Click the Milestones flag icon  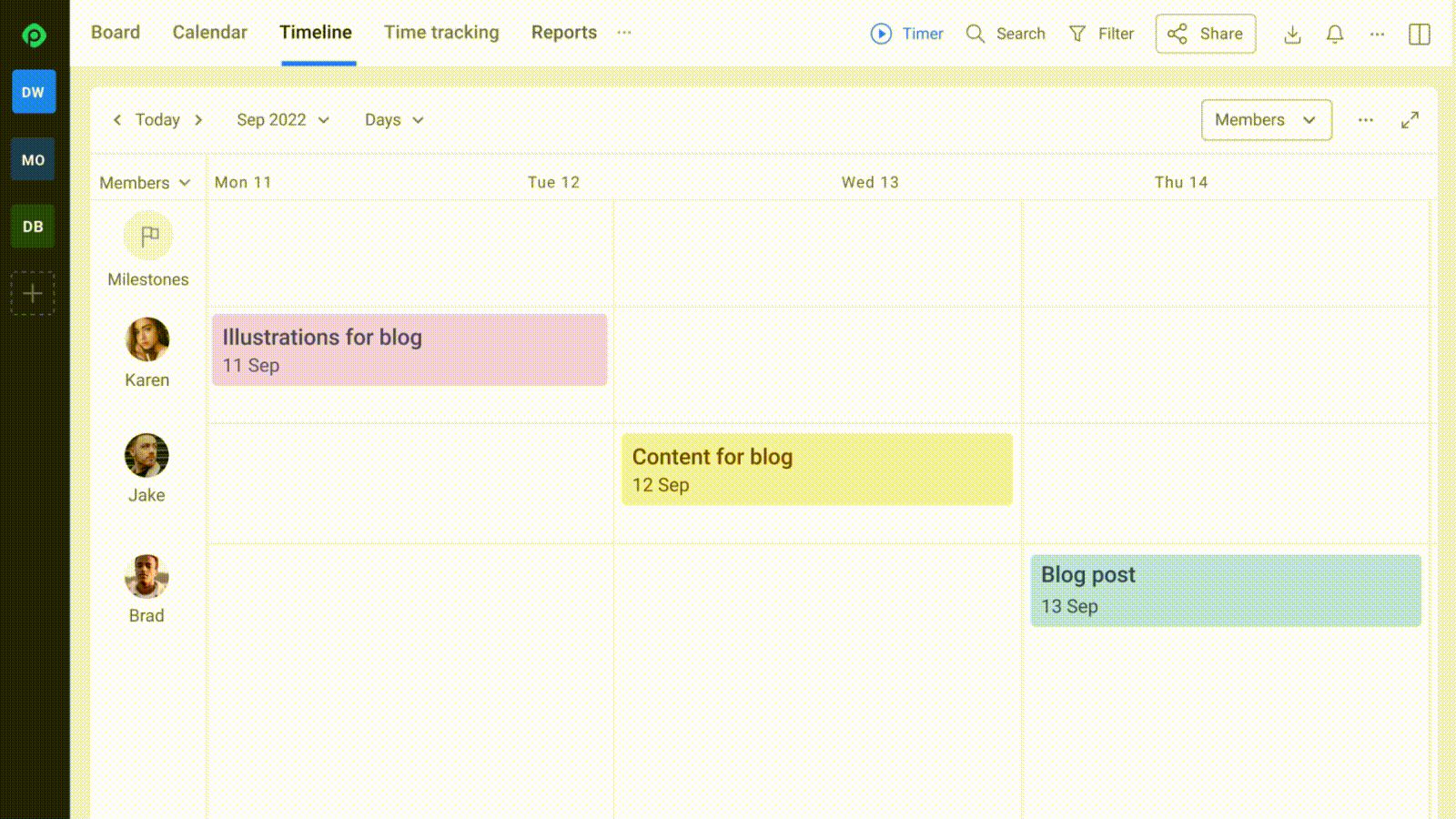tap(148, 237)
